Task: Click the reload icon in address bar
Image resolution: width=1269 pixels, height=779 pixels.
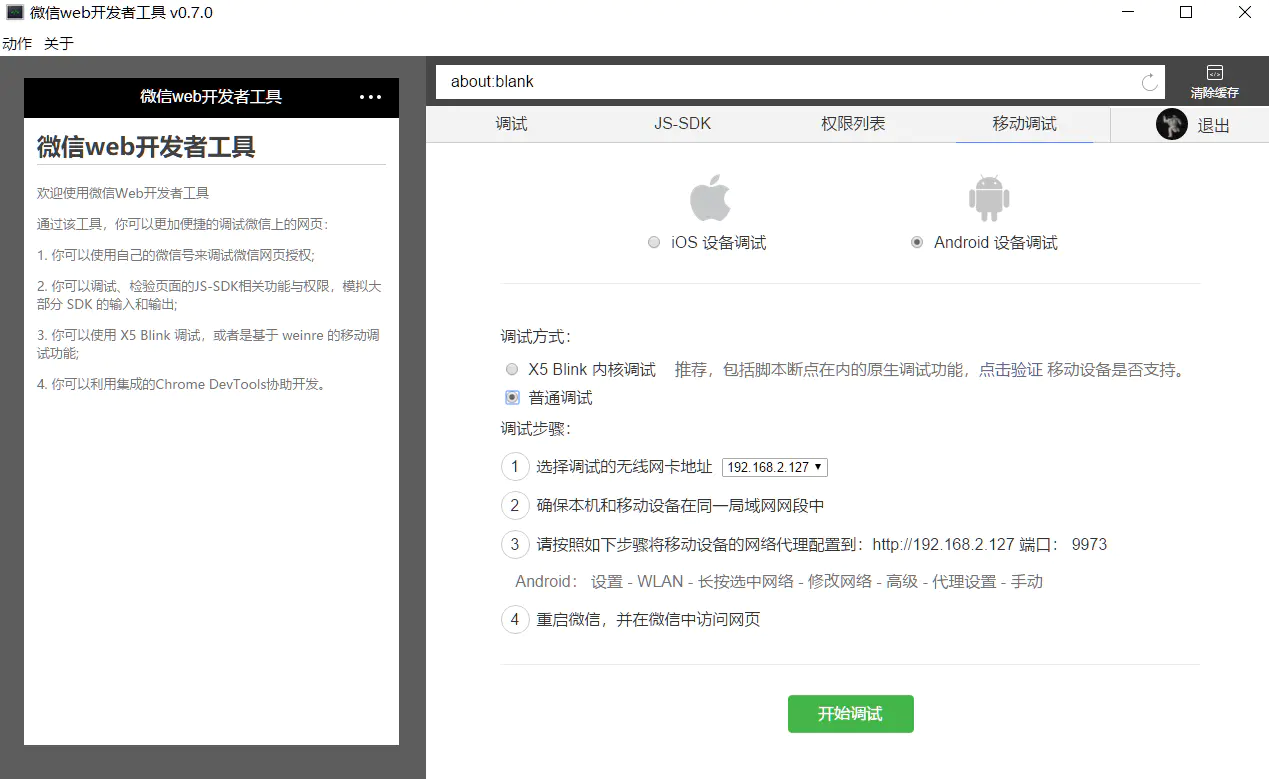Action: click(1150, 82)
